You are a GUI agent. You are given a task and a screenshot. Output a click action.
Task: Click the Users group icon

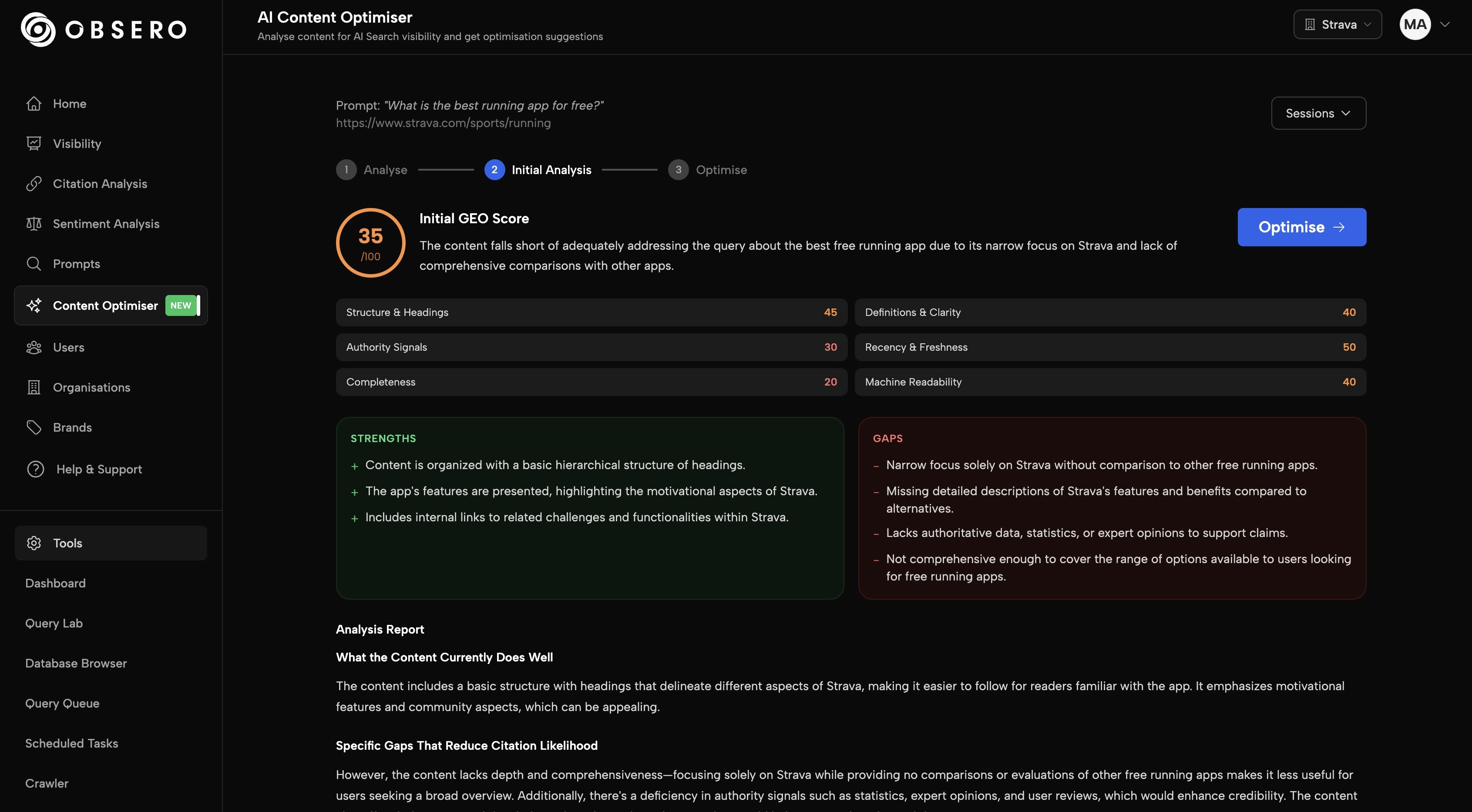coord(34,347)
